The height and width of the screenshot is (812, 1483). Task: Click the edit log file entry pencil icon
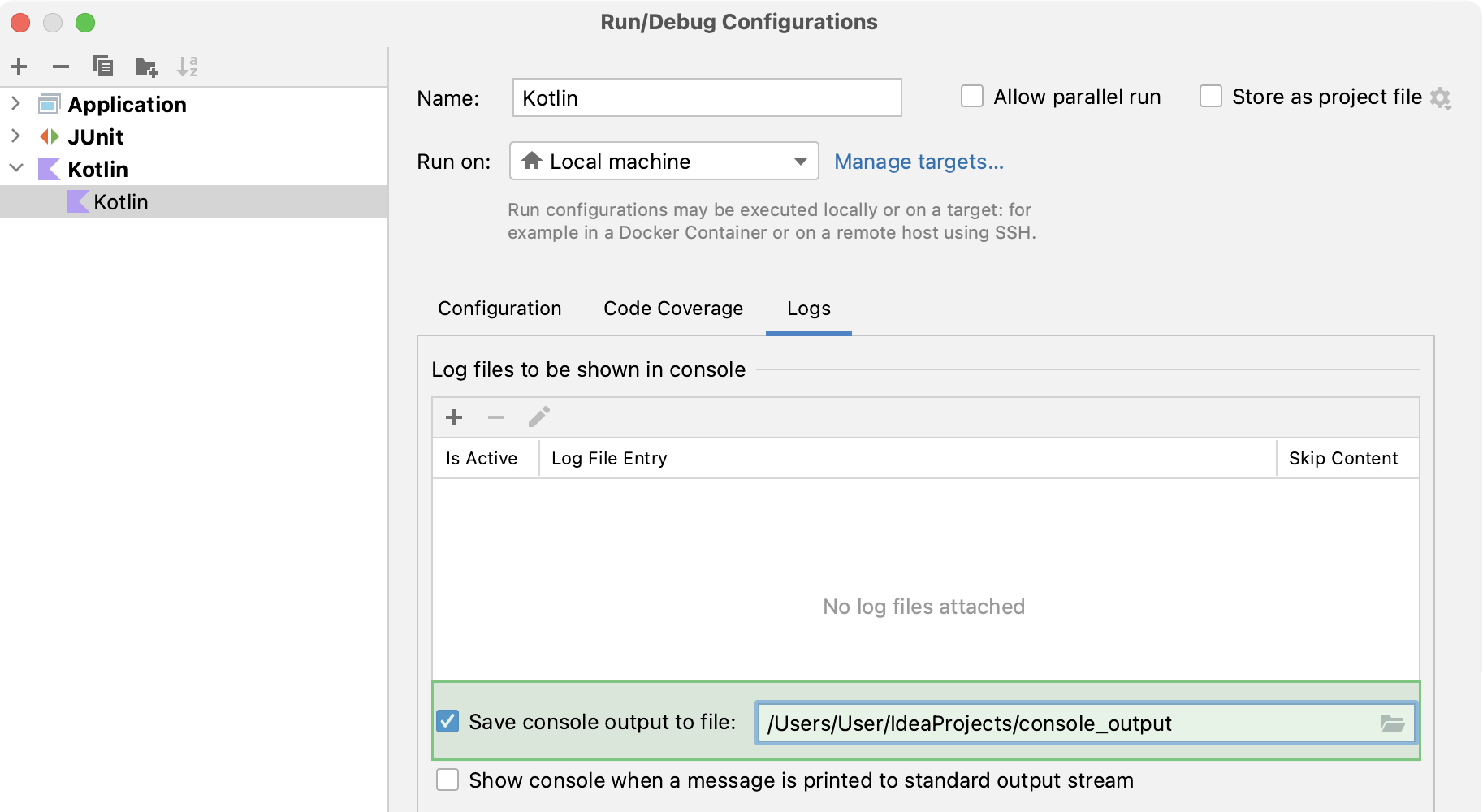538,417
